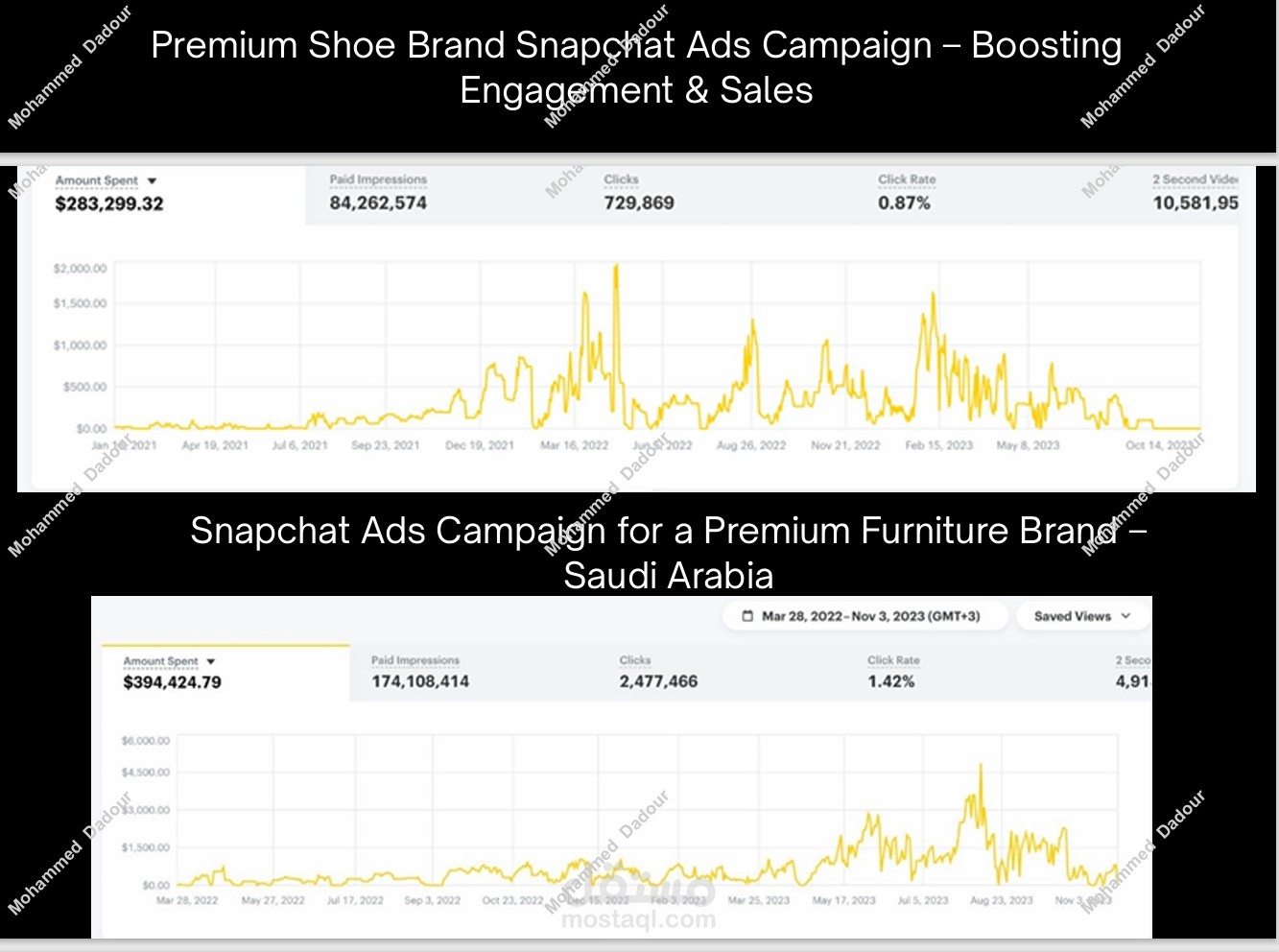
Task: Click the $4,500 spending spike on the furniture chart
Action: tap(981, 764)
